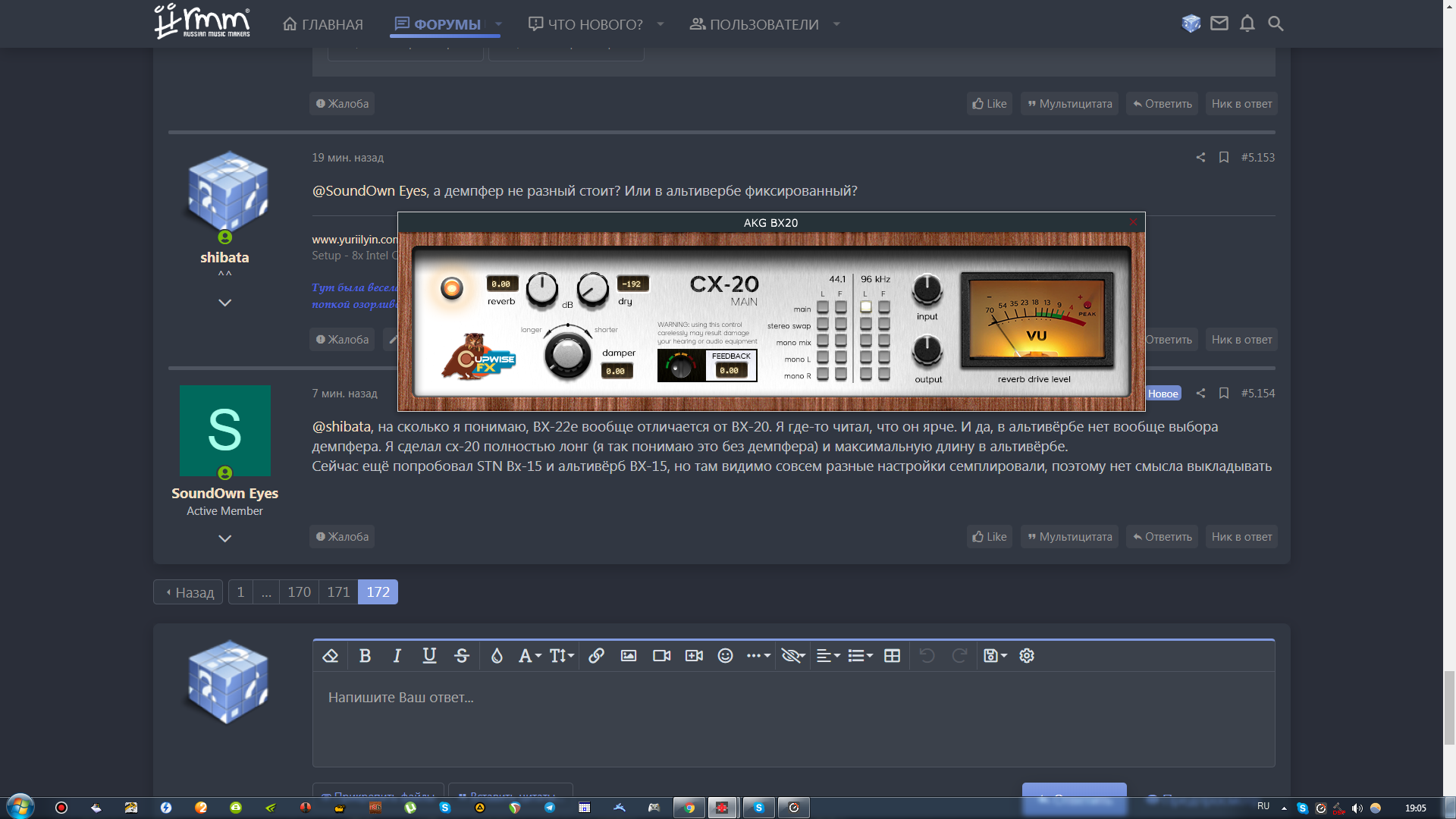Click the damper knob on CX-20

coord(567,353)
